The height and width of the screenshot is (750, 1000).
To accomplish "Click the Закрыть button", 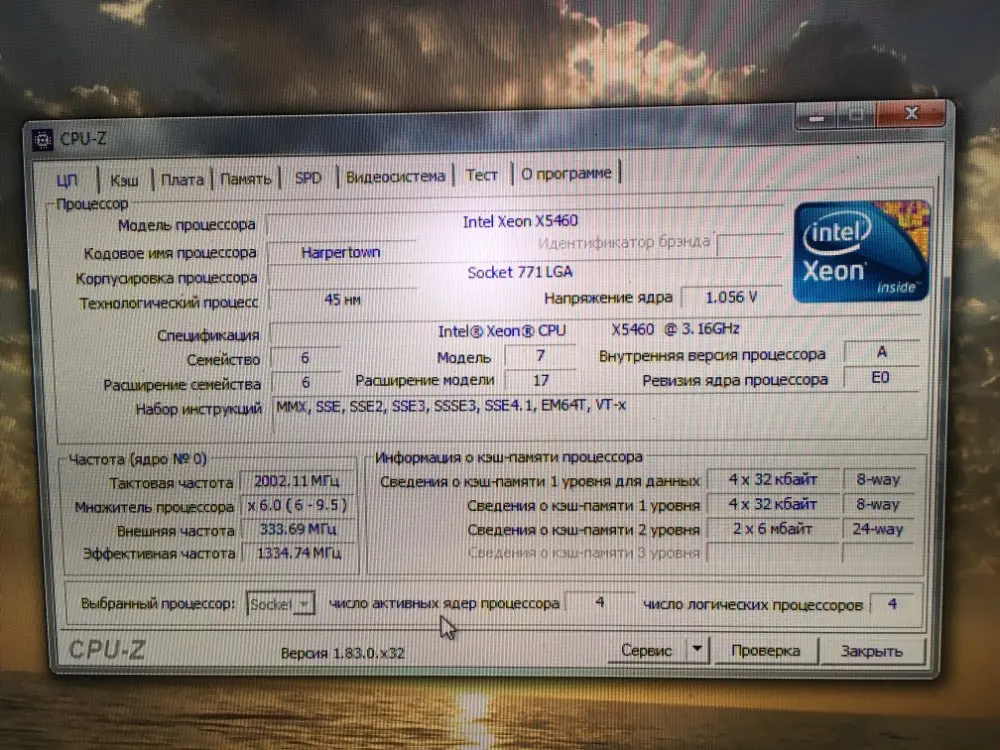I will pyautogui.click(x=871, y=651).
